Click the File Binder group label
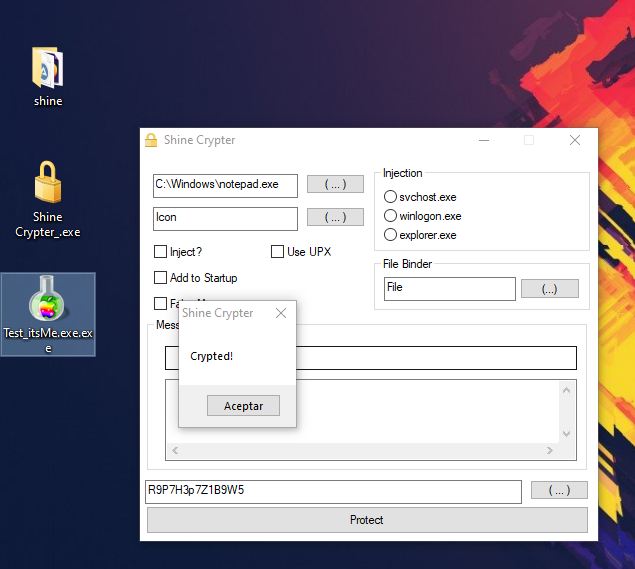 click(407, 264)
